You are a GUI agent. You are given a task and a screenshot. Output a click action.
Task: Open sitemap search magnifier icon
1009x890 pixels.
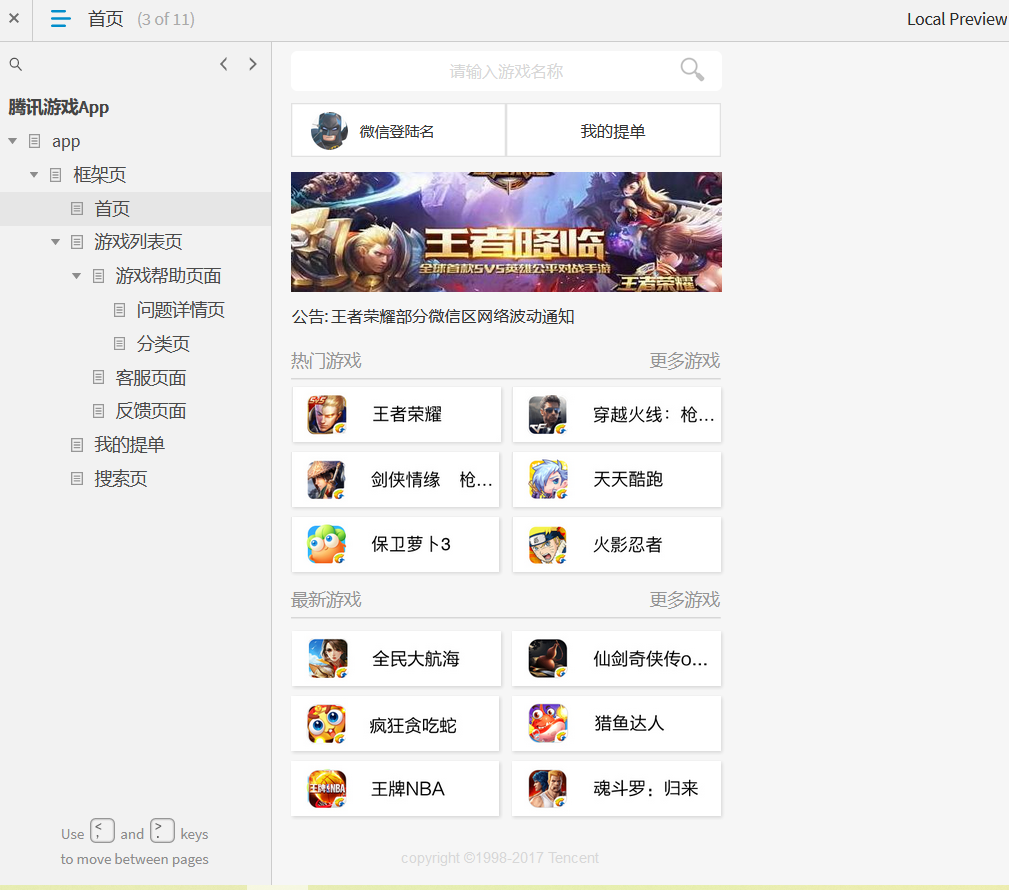(15, 64)
